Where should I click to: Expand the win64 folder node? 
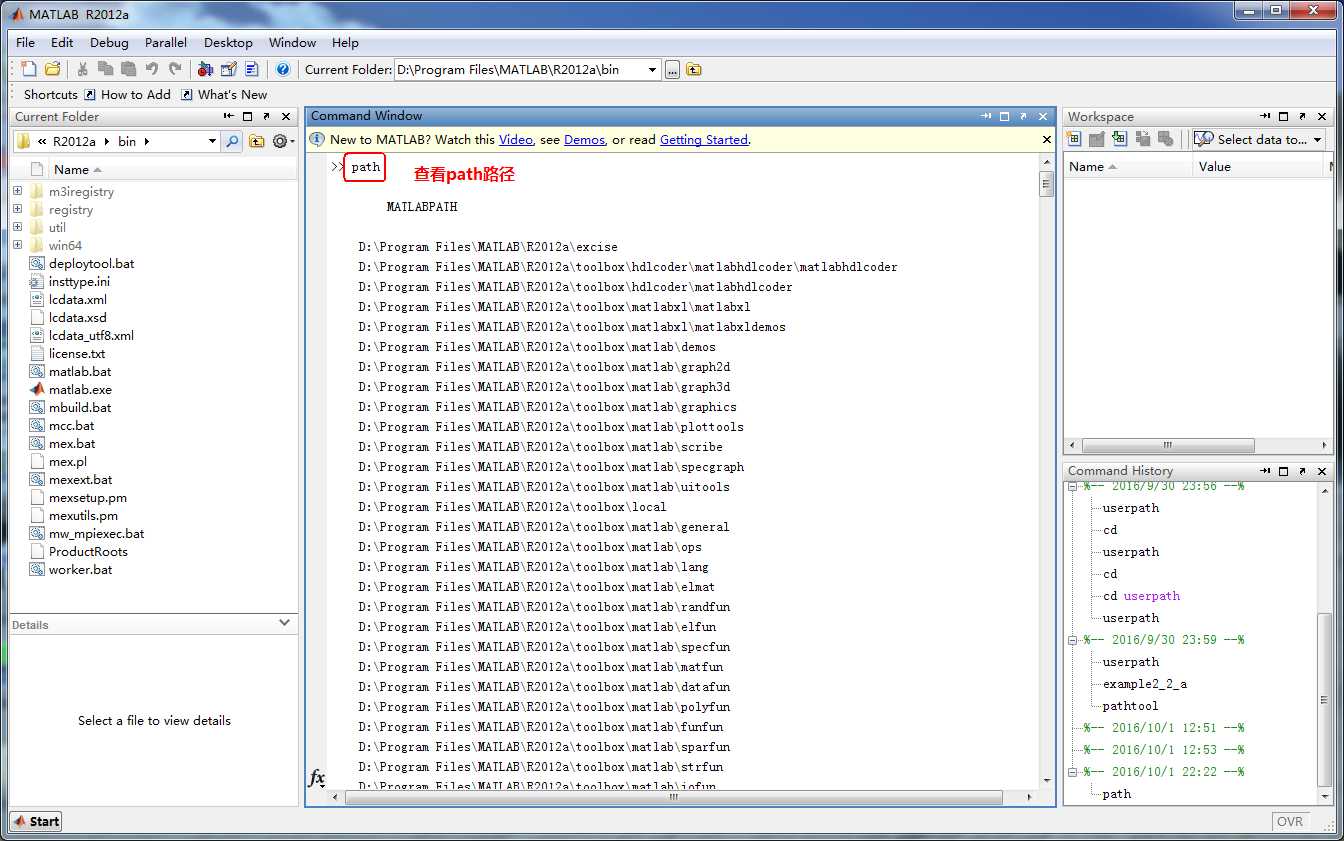tap(17, 245)
